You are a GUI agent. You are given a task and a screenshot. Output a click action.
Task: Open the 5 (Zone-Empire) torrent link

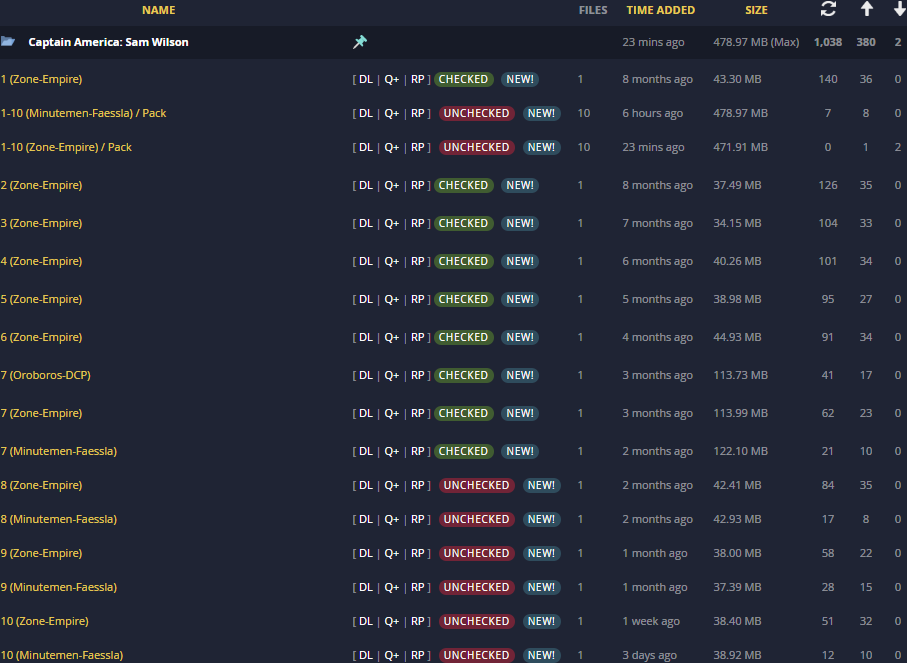(x=42, y=300)
